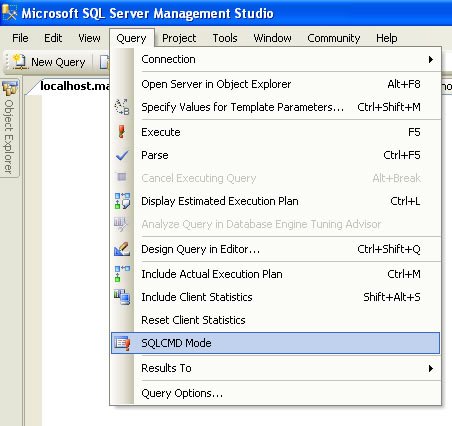Expand the Connection submenu arrow
452x426 pixels.
click(x=431, y=60)
